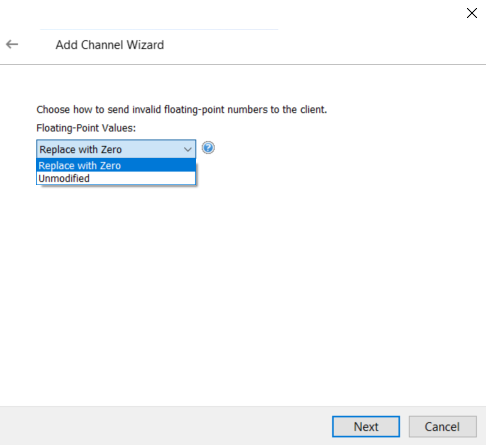Select the left-pointing arrow beside the wizard title
This screenshot has height=445, width=486.
coord(12,44)
